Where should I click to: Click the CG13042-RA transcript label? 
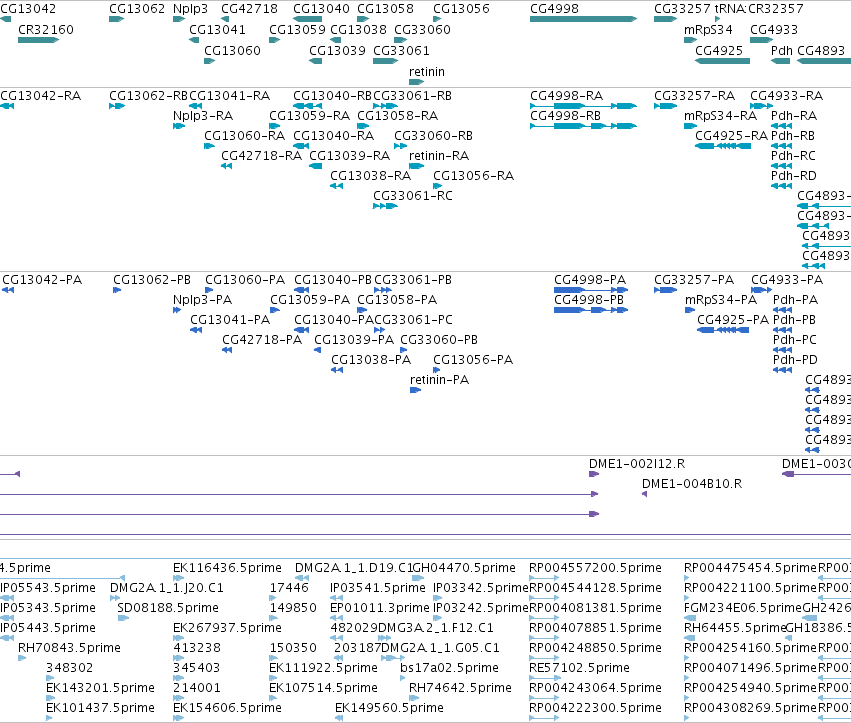tap(41, 96)
